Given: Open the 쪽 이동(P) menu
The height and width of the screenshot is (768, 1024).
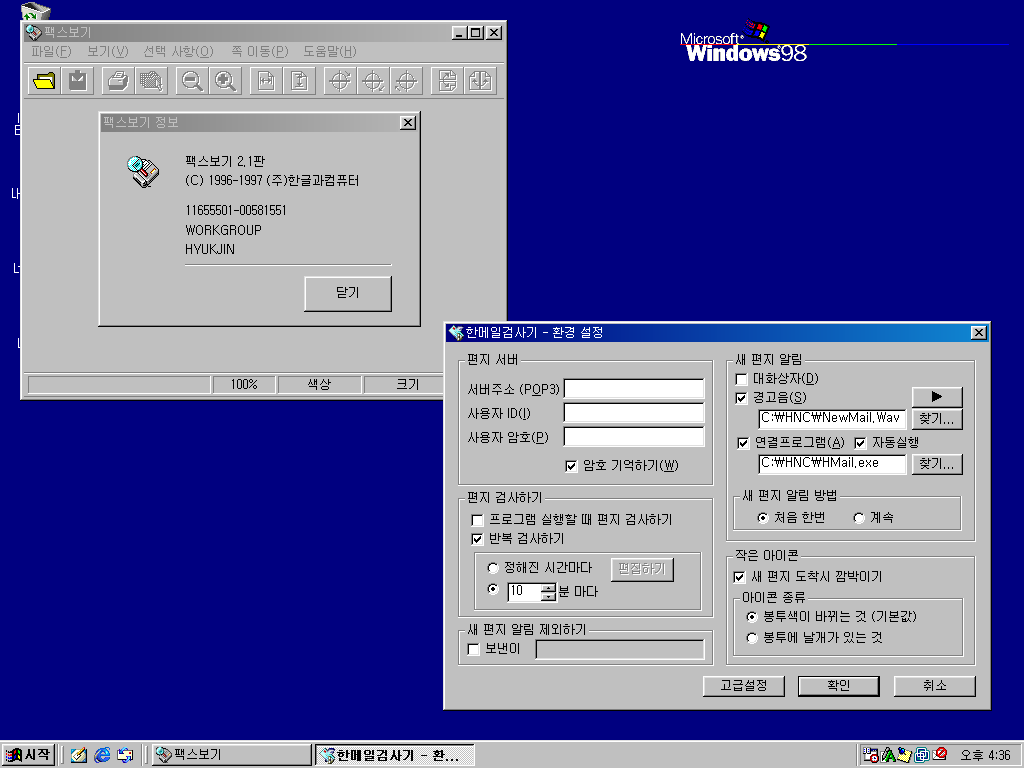Looking at the screenshot, I should pyautogui.click(x=259, y=51).
